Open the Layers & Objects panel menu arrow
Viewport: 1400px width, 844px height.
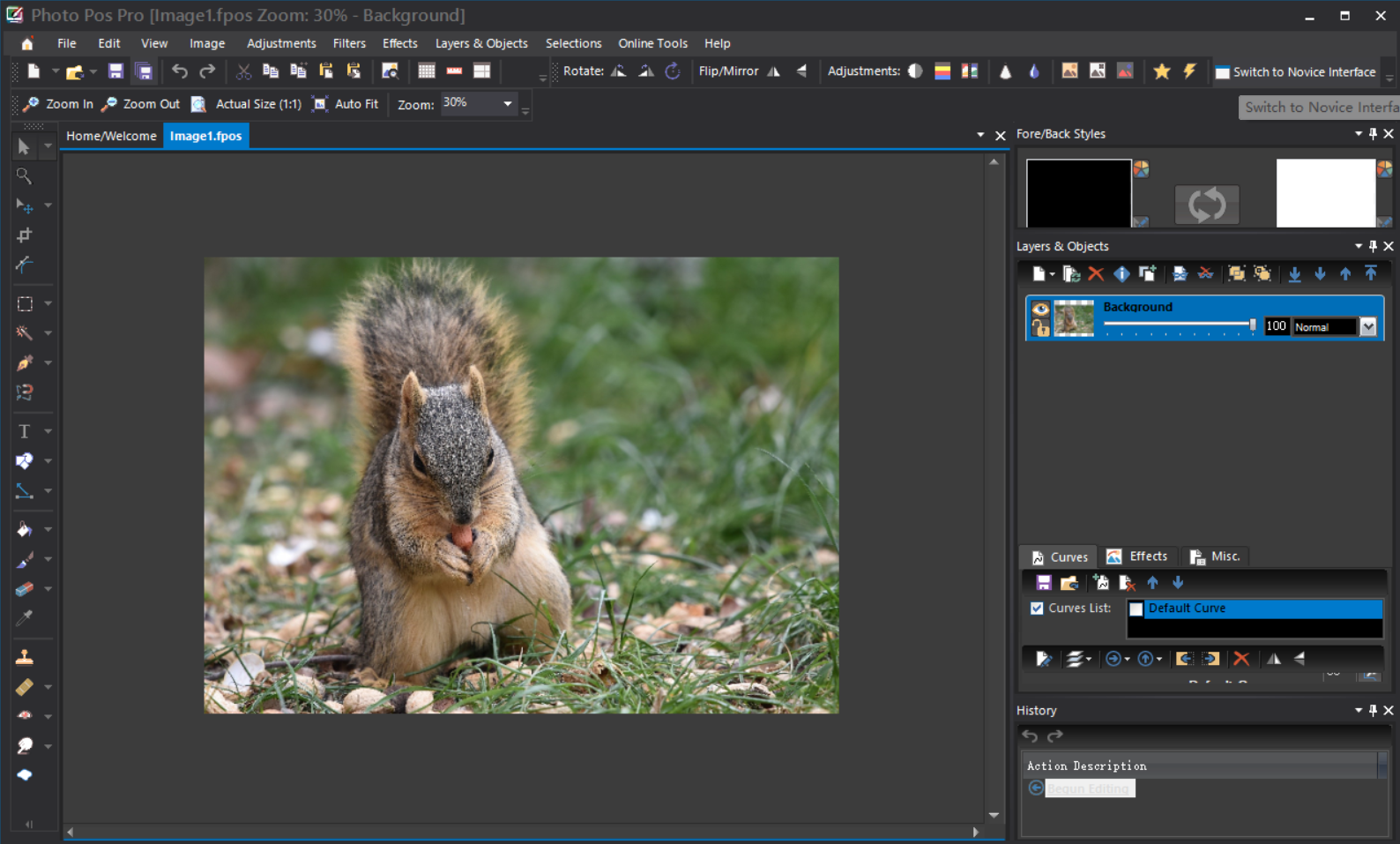point(1359,246)
